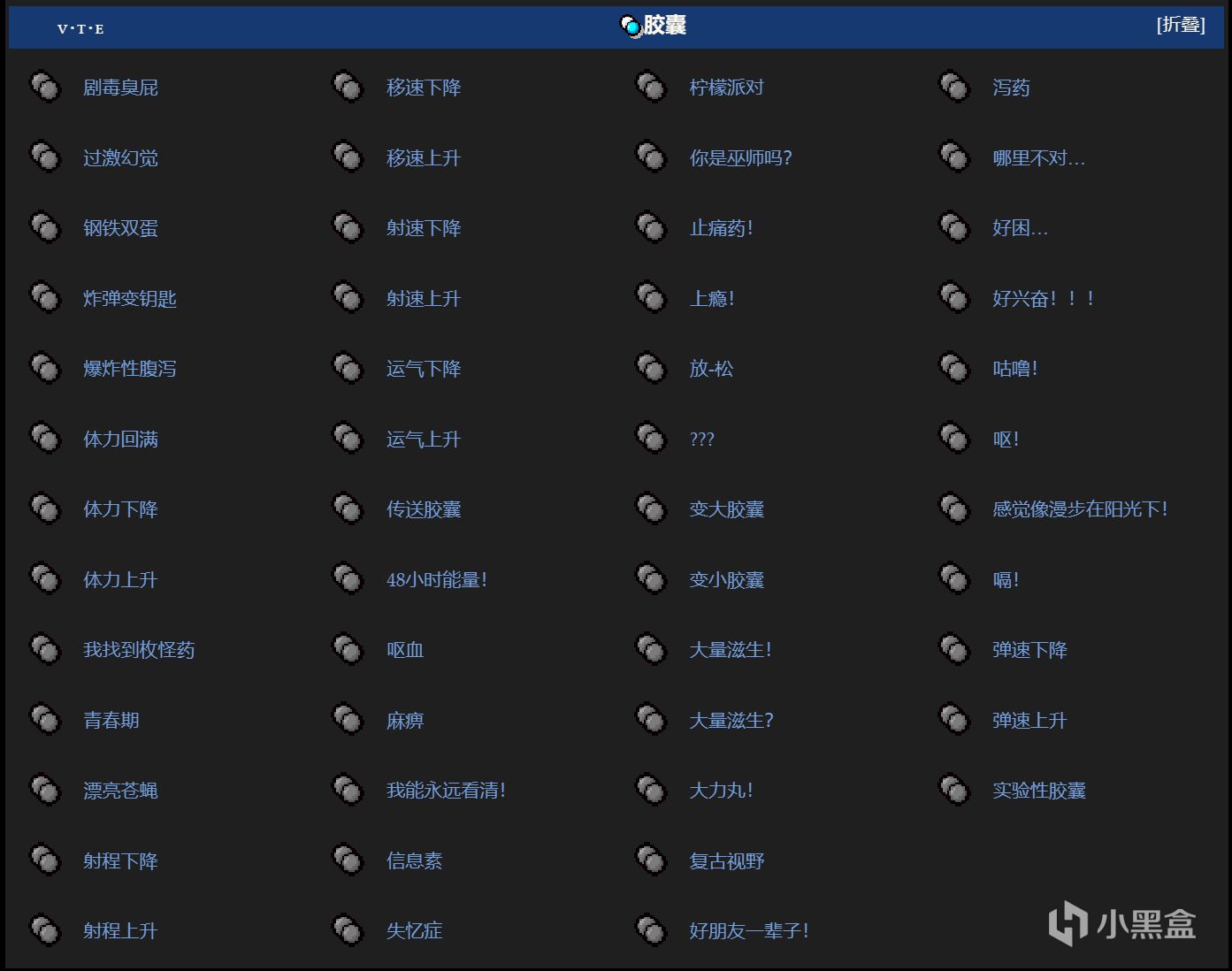This screenshot has width=1232, height=971.
Task: Click the pill icon for 实验性胶囊
Action: 954,790
